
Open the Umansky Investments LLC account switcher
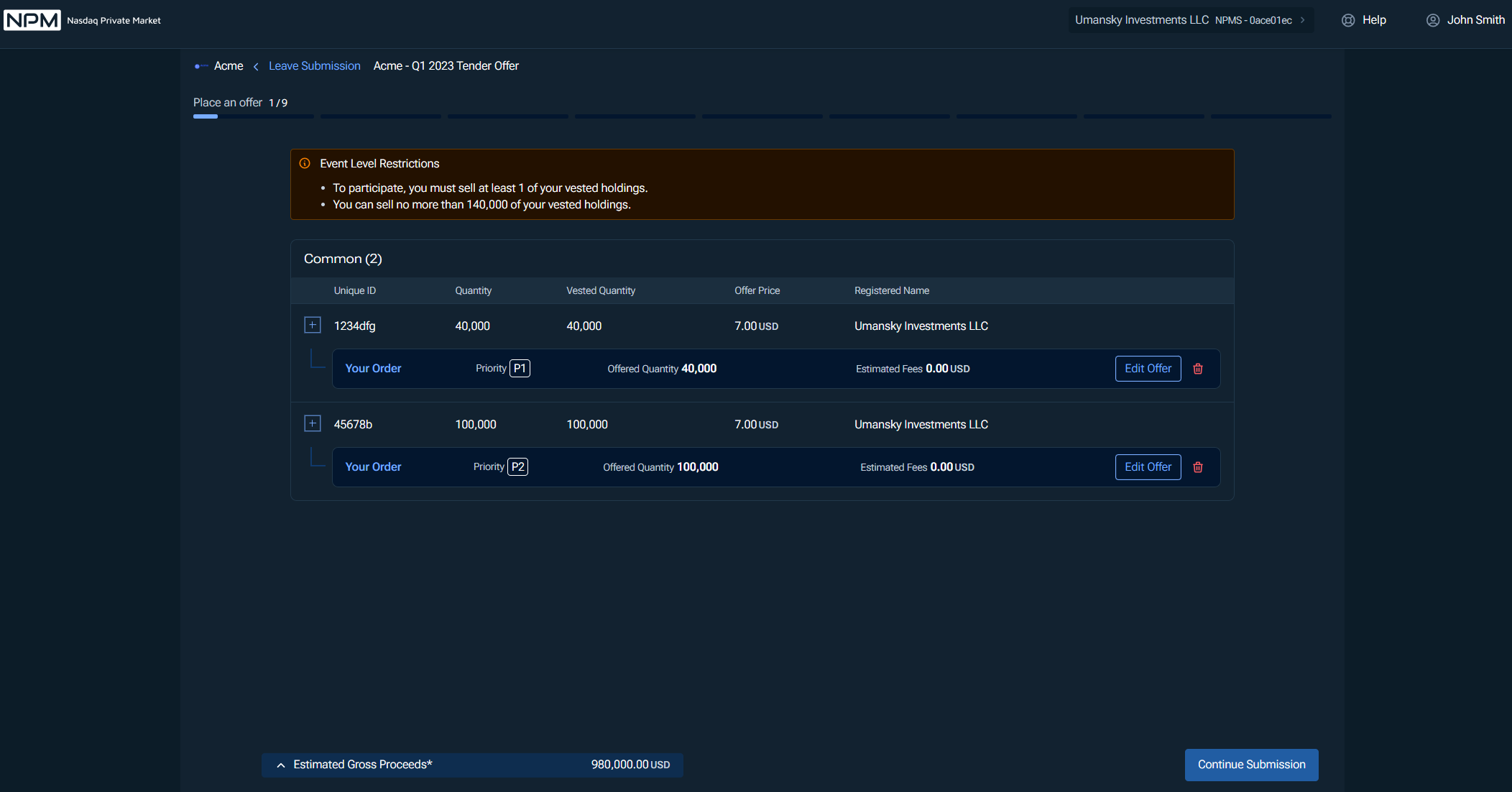pyautogui.click(x=1191, y=20)
